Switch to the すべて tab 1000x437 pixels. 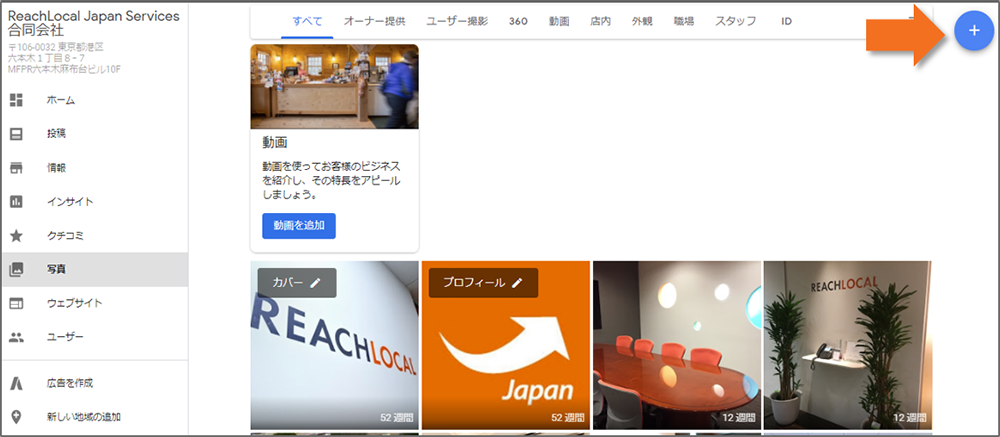point(307,21)
